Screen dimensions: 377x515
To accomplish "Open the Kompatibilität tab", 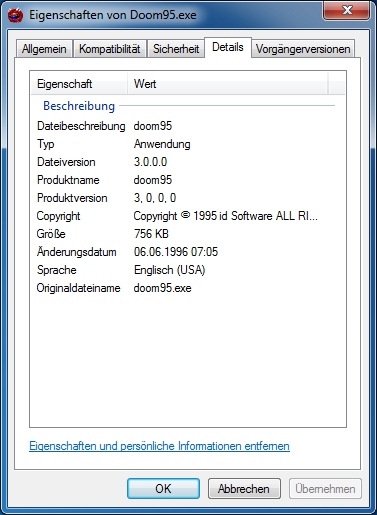I will [x=109, y=49].
